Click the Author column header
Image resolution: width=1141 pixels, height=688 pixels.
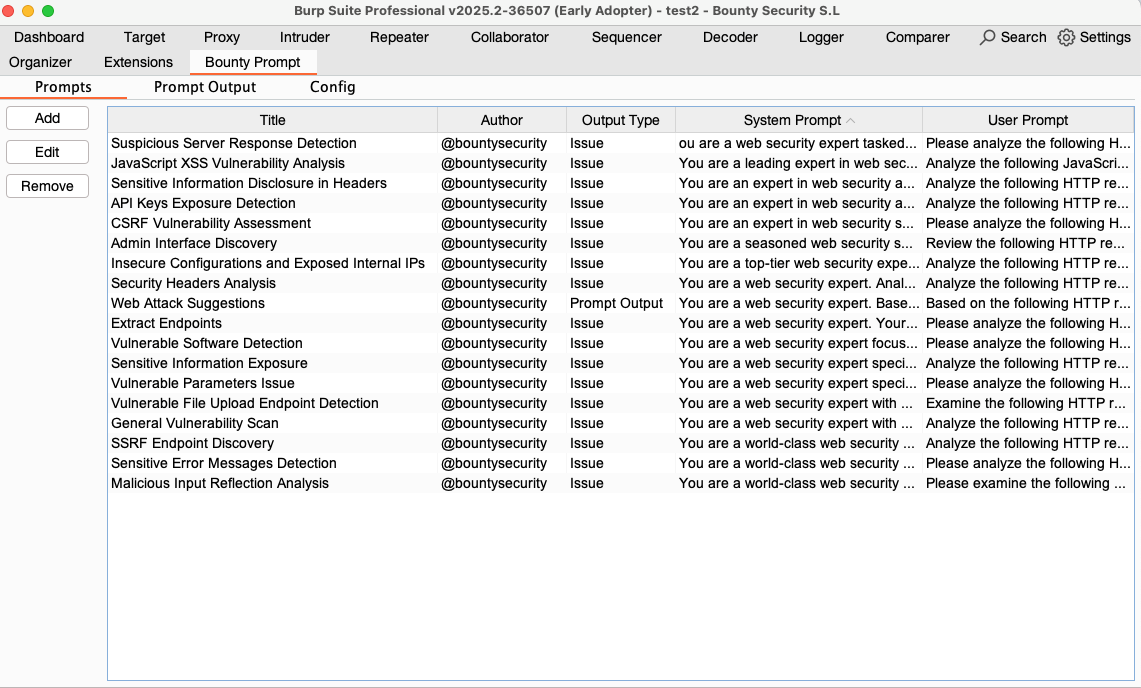pyautogui.click(x=501, y=120)
